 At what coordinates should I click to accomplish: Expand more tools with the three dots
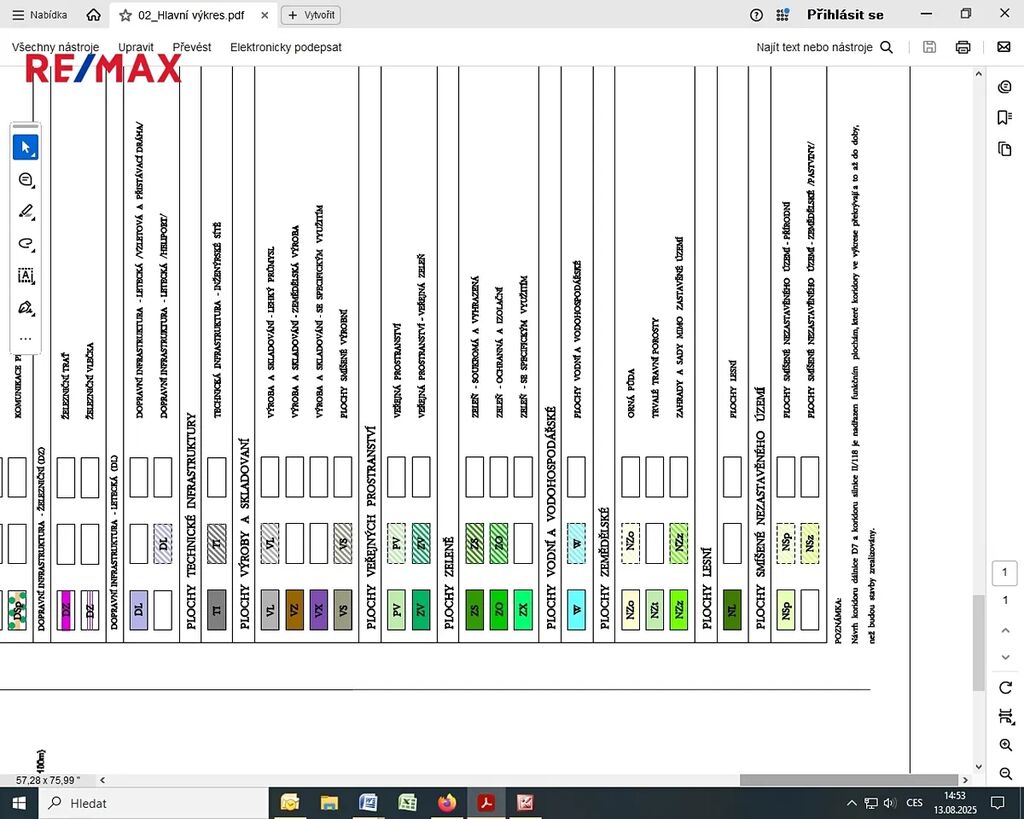26,338
